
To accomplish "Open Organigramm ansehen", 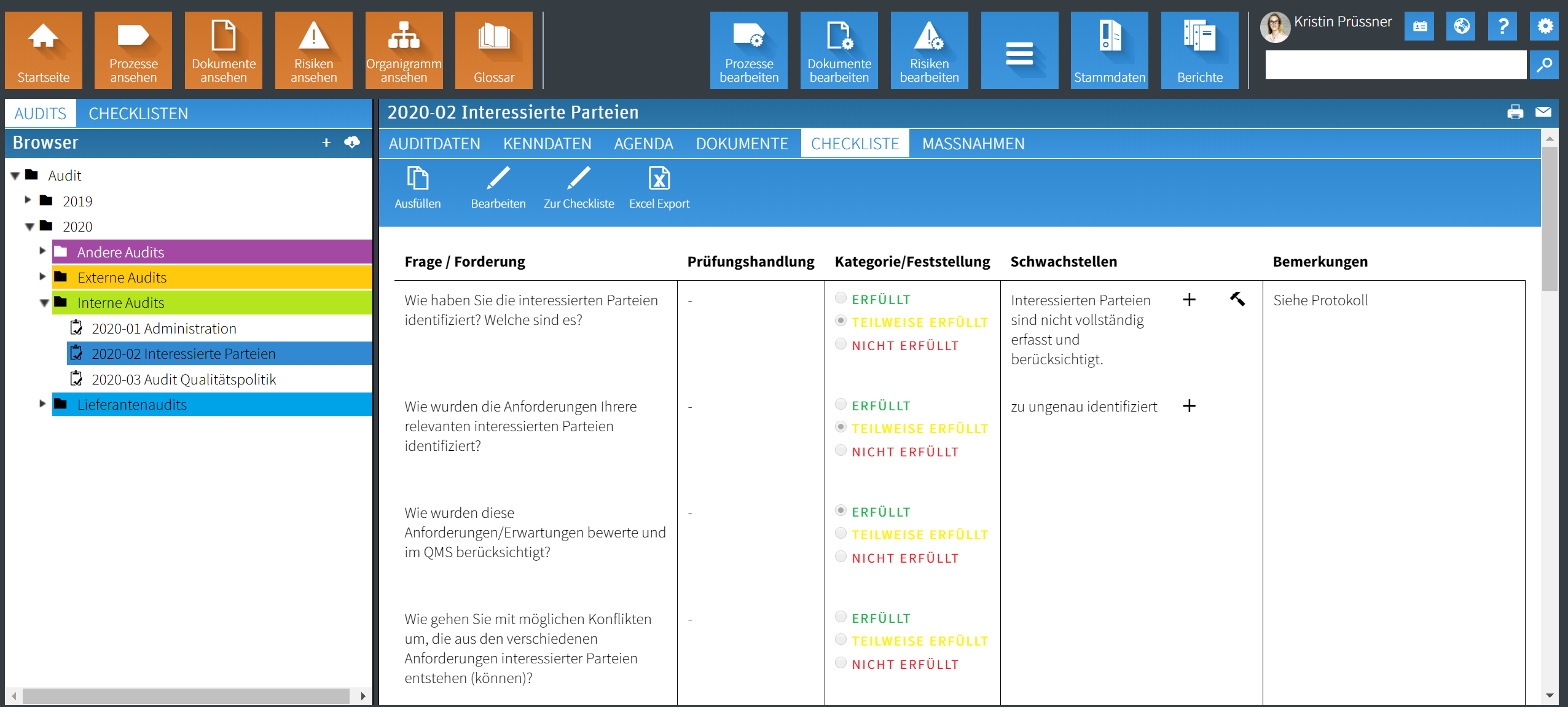I will click(x=404, y=49).
